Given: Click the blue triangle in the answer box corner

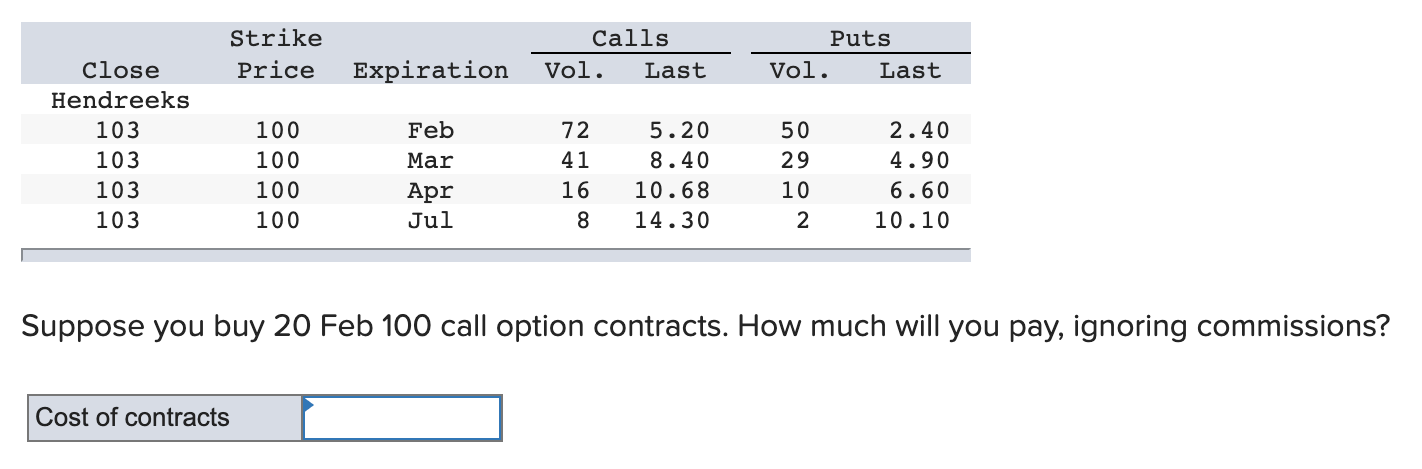Looking at the screenshot, I should tap(310, 404).
